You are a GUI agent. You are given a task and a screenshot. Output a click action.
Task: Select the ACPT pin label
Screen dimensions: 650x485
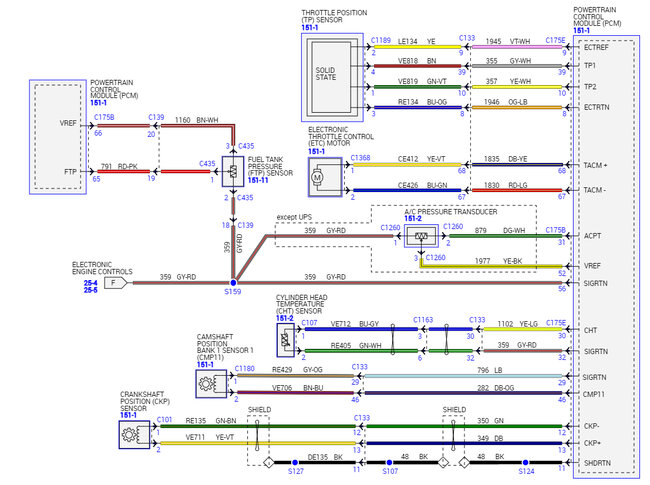tap(592, 235)
